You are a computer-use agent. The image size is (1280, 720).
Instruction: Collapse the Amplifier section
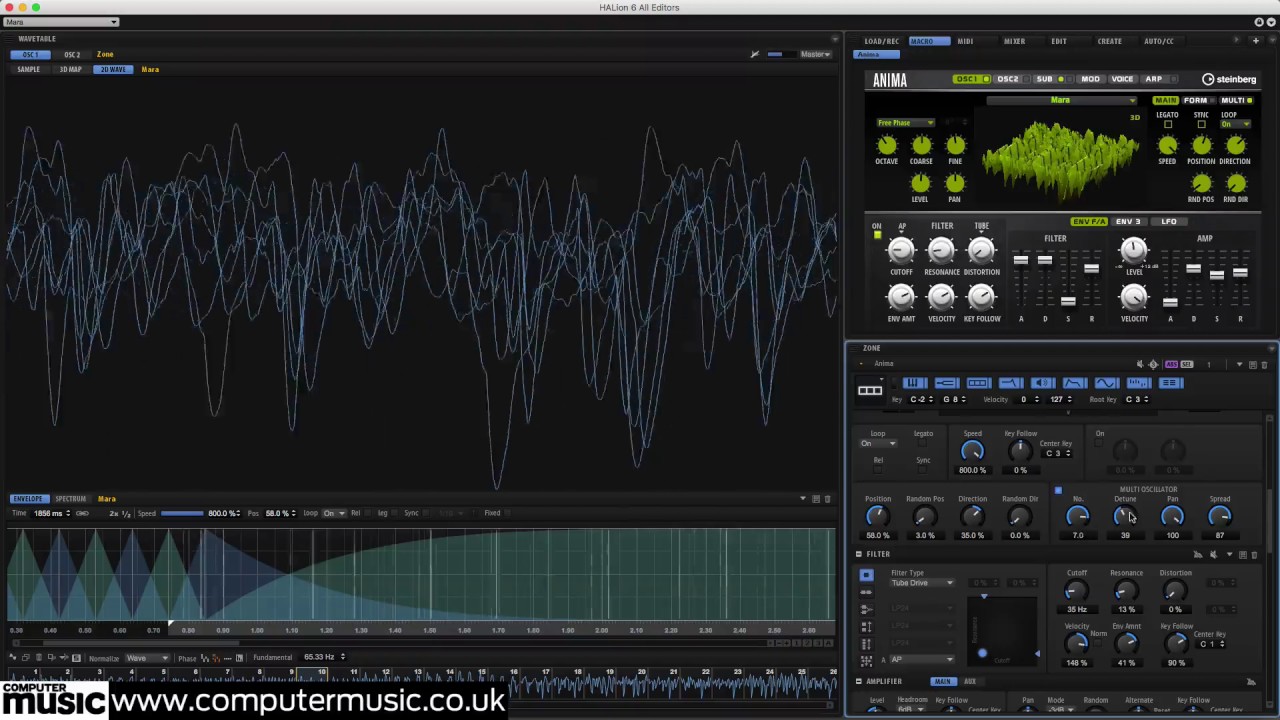click(x=859, y=681)
